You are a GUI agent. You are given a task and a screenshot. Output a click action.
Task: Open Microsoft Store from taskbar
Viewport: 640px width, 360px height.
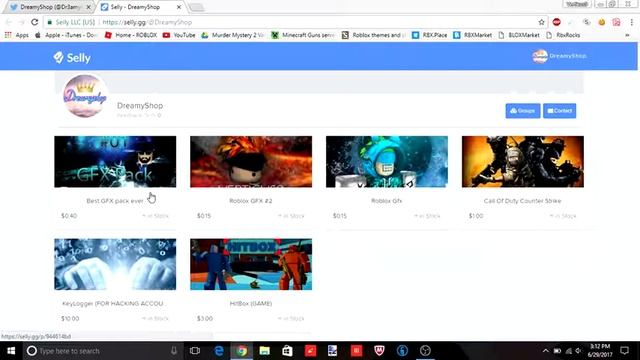coord(287,351)
